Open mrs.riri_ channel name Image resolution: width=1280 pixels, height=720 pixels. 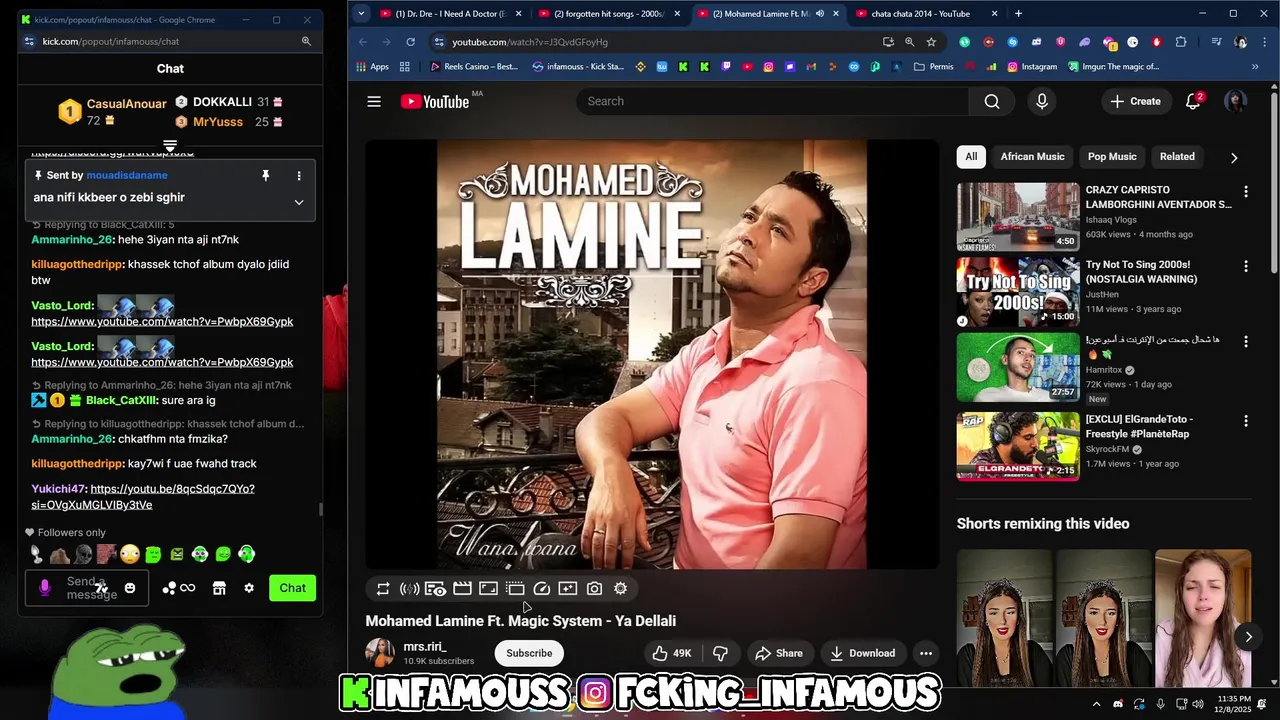point(425,647)
